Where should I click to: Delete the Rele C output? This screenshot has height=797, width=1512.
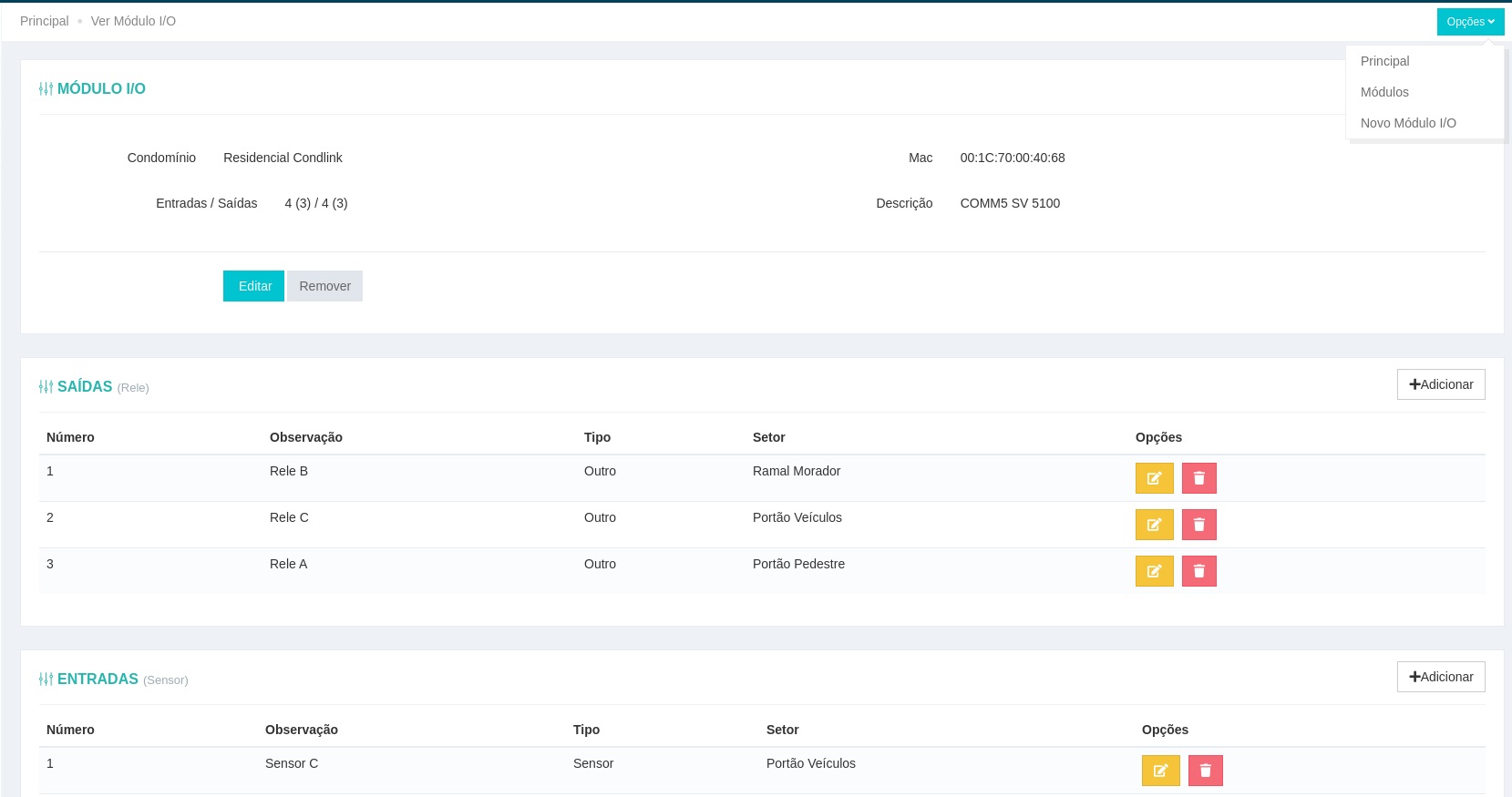1199,525
